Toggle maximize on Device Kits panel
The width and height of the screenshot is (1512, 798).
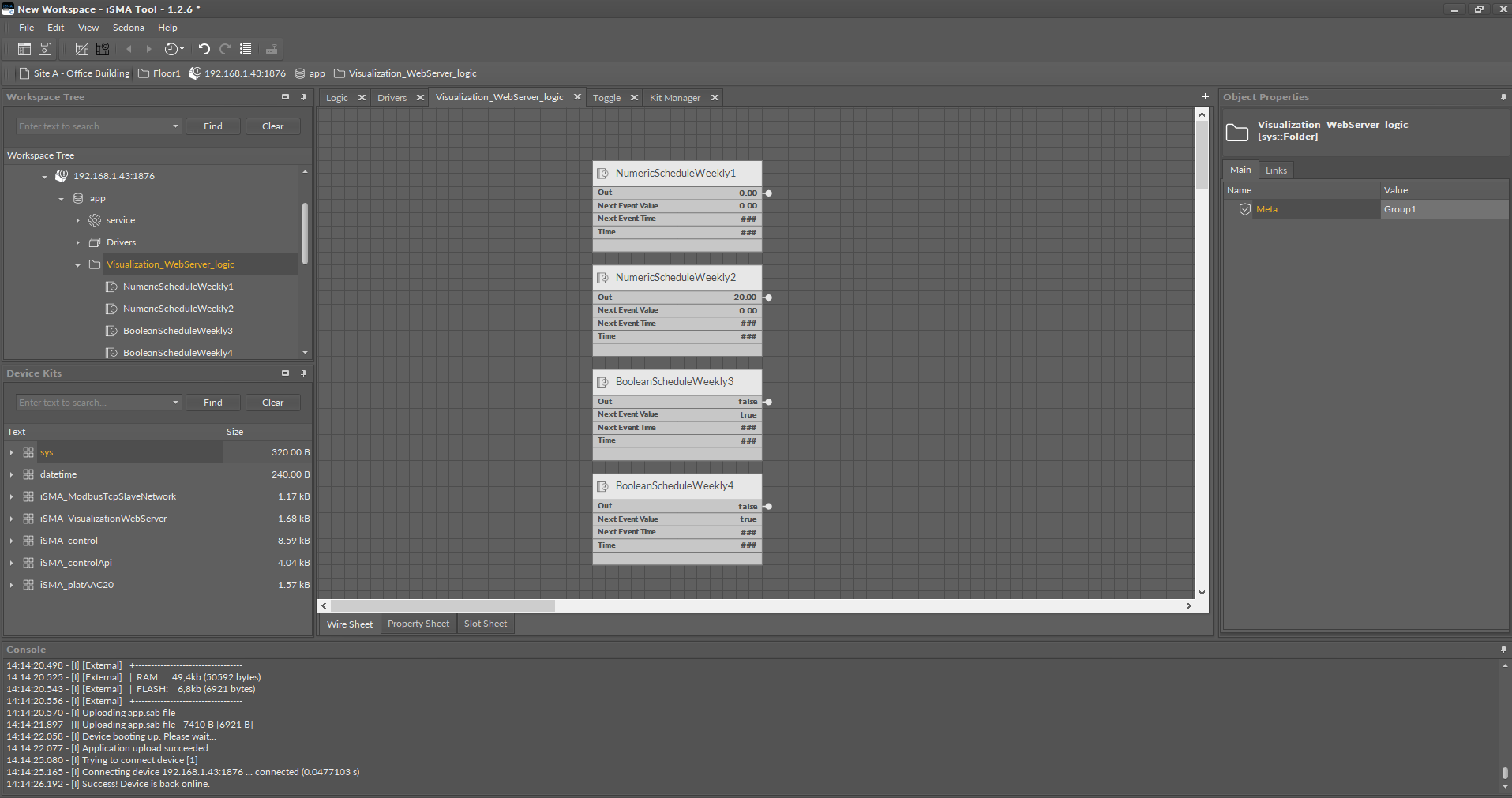285,373
